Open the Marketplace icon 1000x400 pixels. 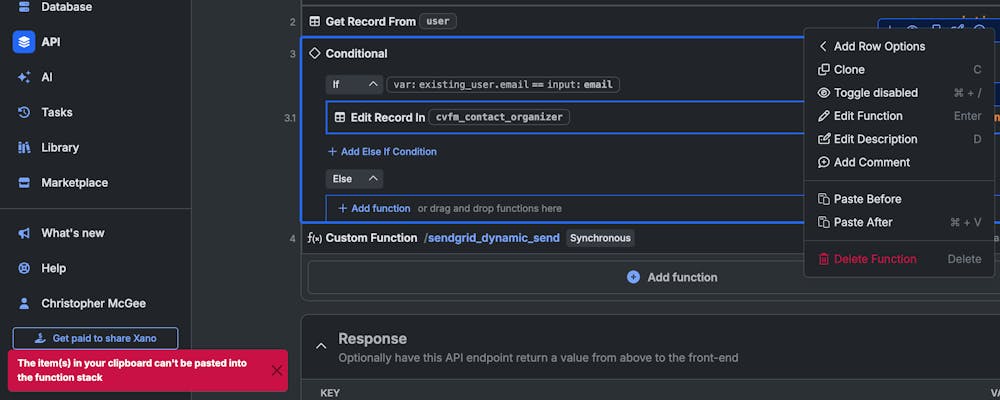24,183
